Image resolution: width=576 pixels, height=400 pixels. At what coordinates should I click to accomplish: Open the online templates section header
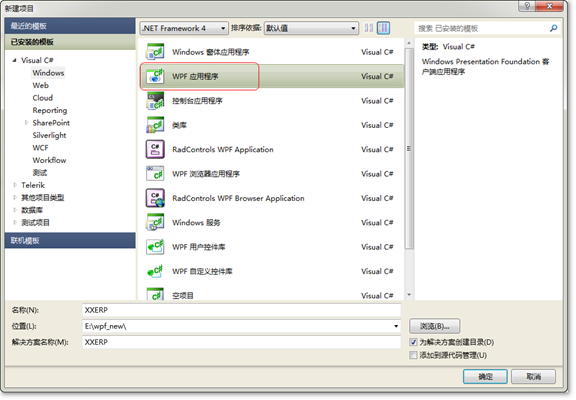point(70,241)
